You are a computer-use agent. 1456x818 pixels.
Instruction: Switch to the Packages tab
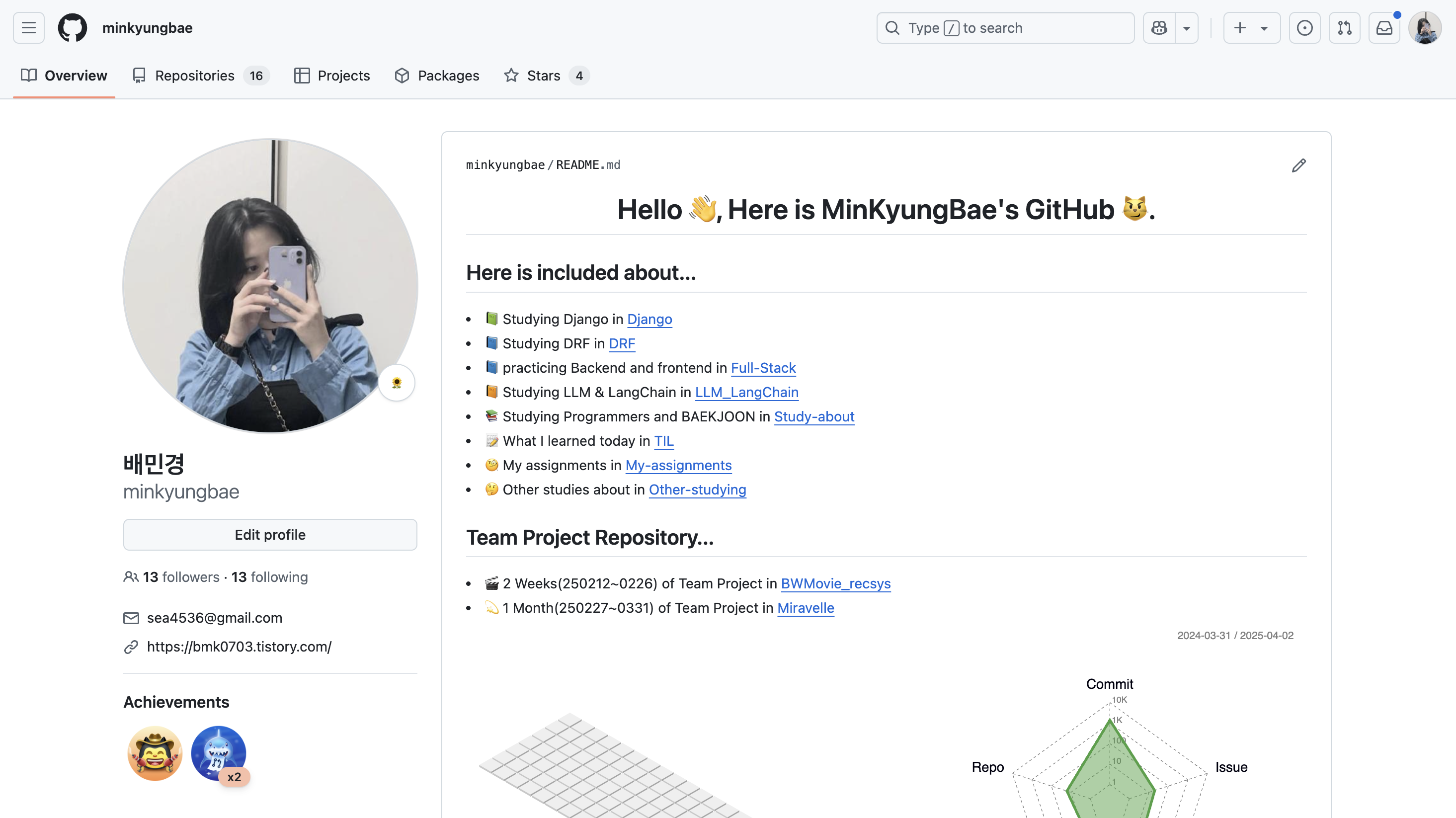point(437,76)
